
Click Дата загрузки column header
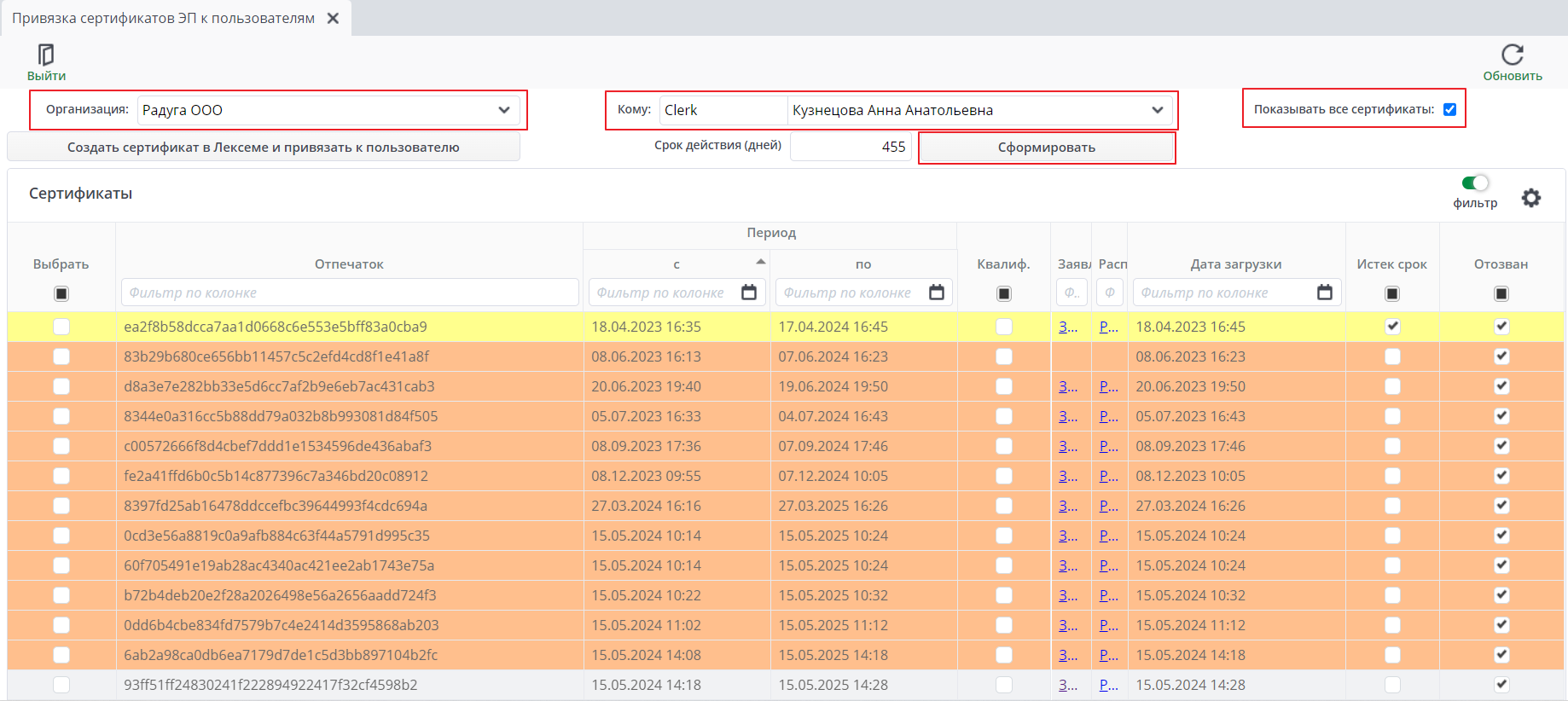coord(1236,264)
